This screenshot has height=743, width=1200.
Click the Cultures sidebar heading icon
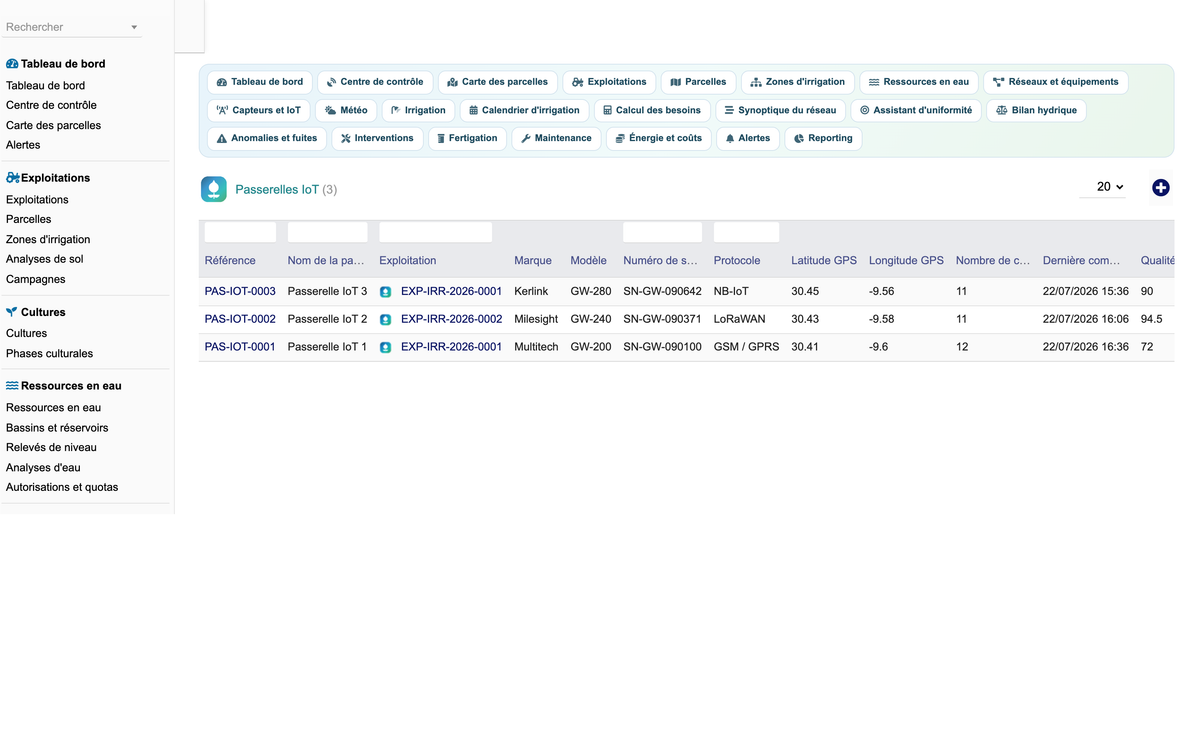click(12, 312)
